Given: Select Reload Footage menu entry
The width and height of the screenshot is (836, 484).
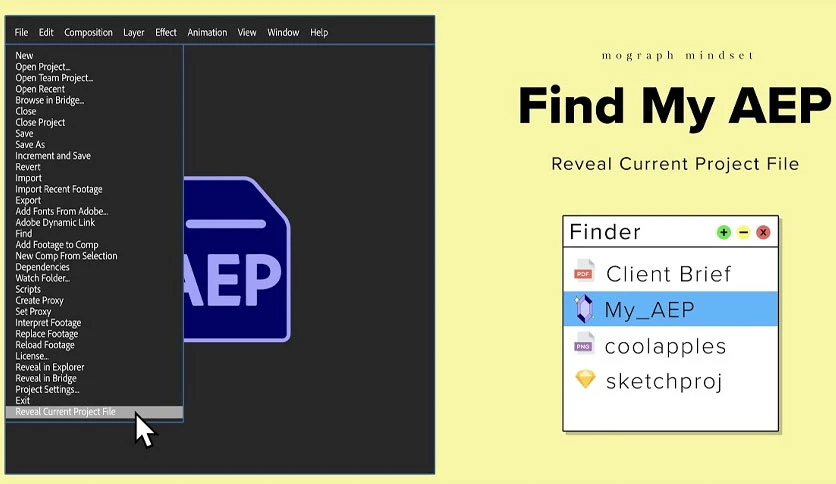Looking at the screenshot, I should 45,345.
